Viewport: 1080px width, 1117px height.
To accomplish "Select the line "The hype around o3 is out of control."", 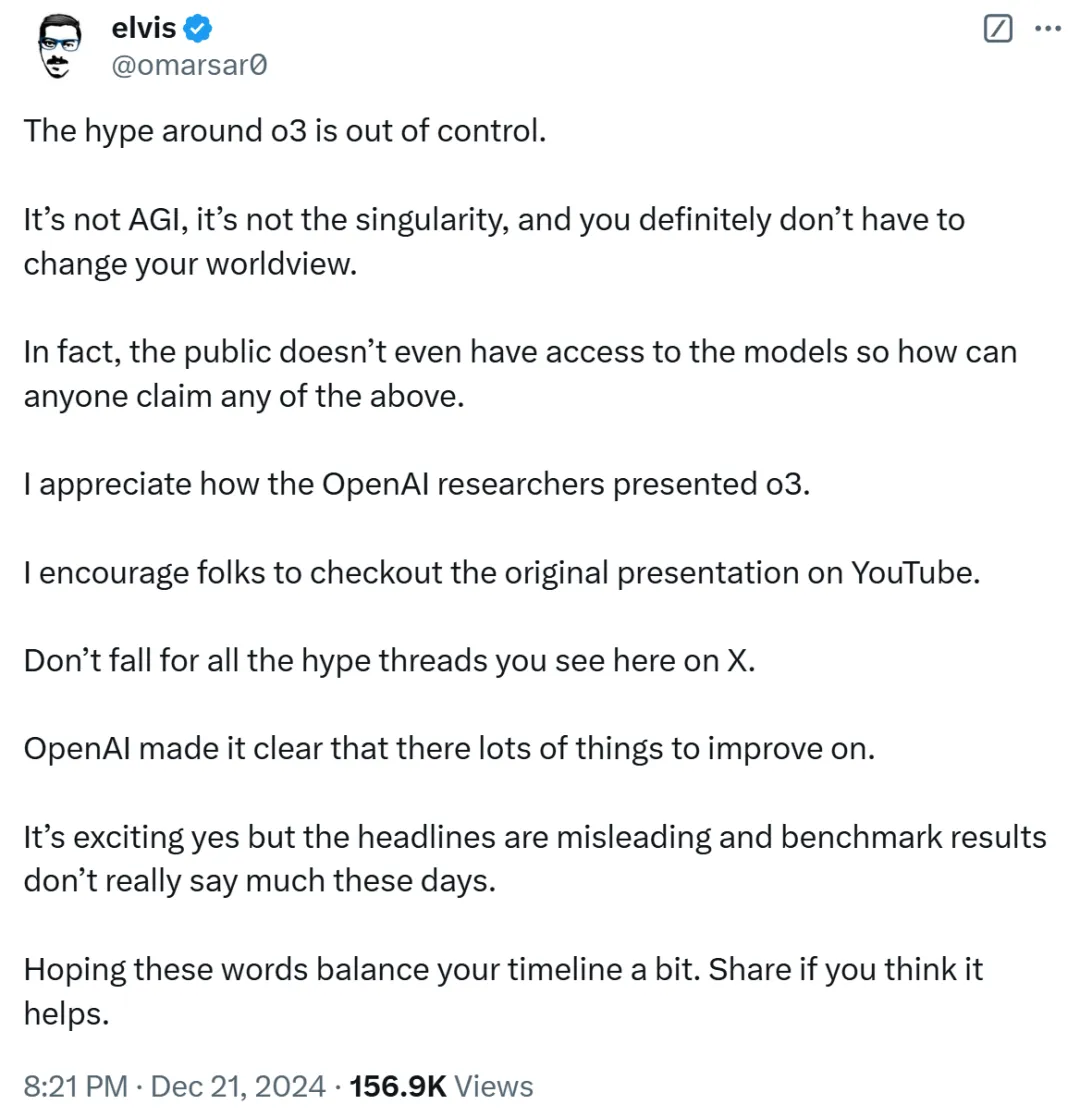I will coord(285,131).
